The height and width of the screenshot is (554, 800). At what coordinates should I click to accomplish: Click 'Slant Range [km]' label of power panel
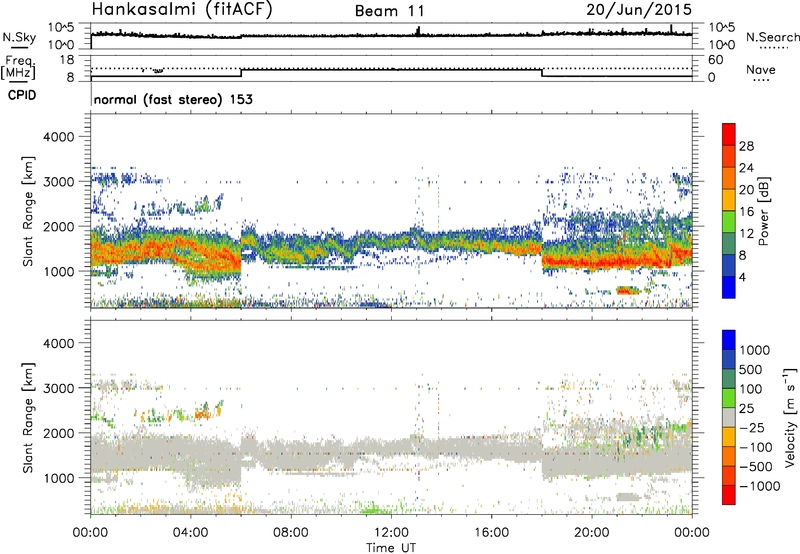click(x=28, y=211)
